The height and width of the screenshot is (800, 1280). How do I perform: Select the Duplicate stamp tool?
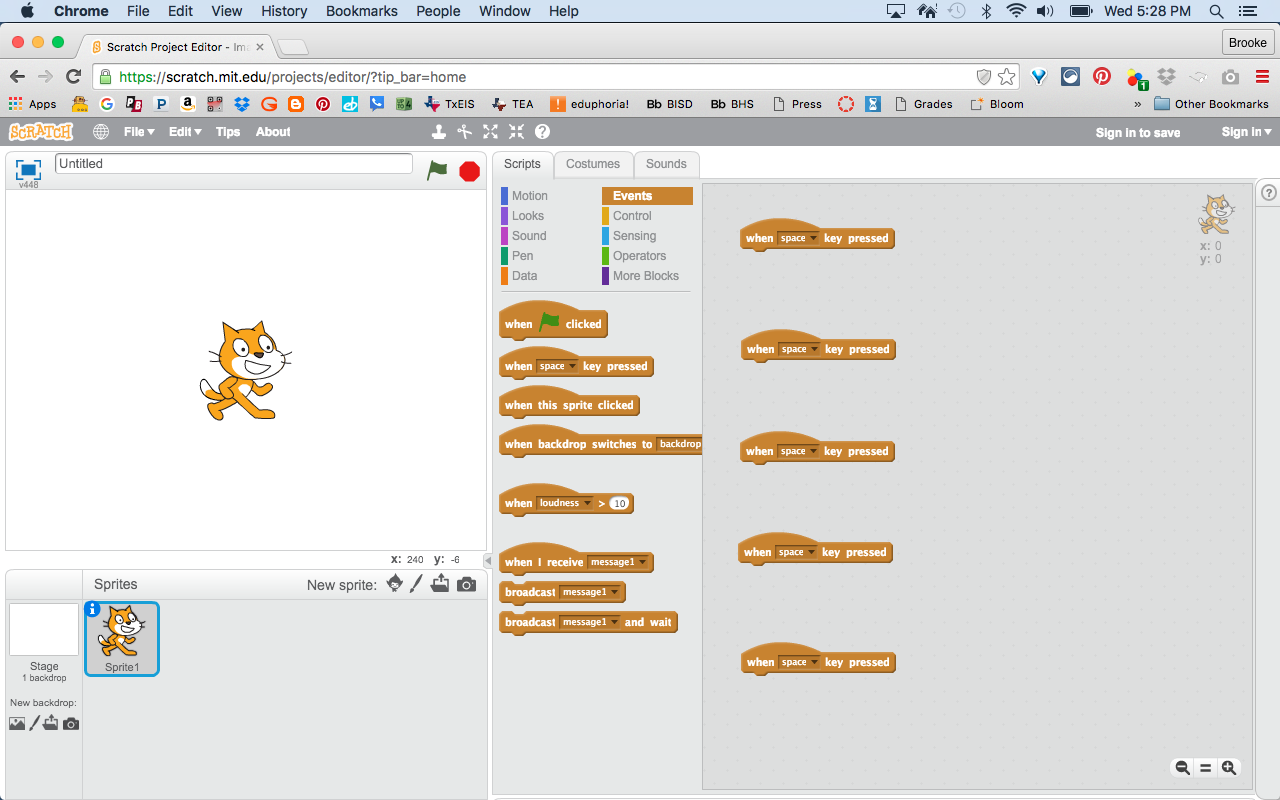438,132
